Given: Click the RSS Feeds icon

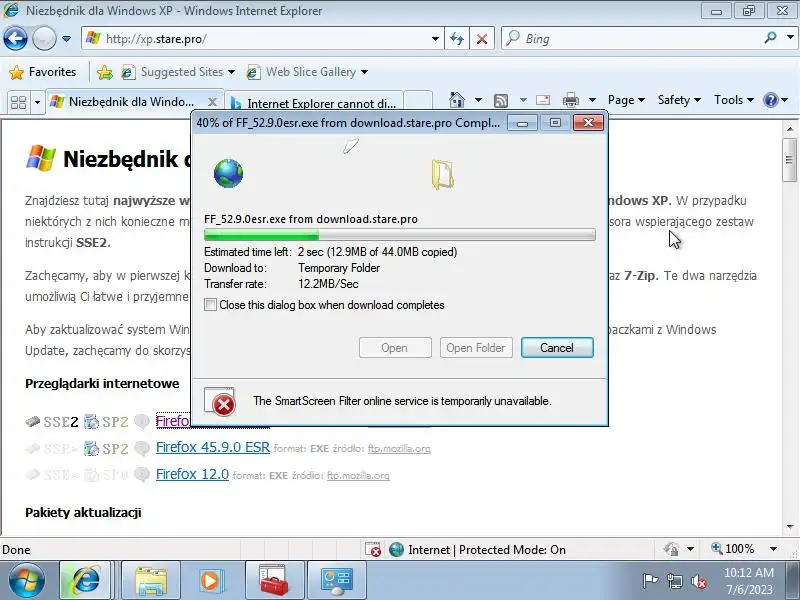Looking at the screenshot, I should point(501,101).
